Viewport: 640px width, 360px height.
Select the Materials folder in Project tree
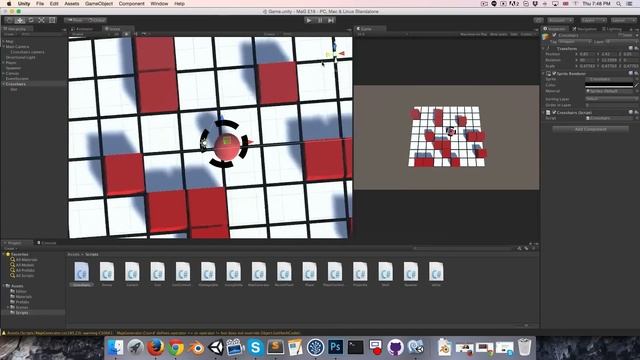(23, 296)
